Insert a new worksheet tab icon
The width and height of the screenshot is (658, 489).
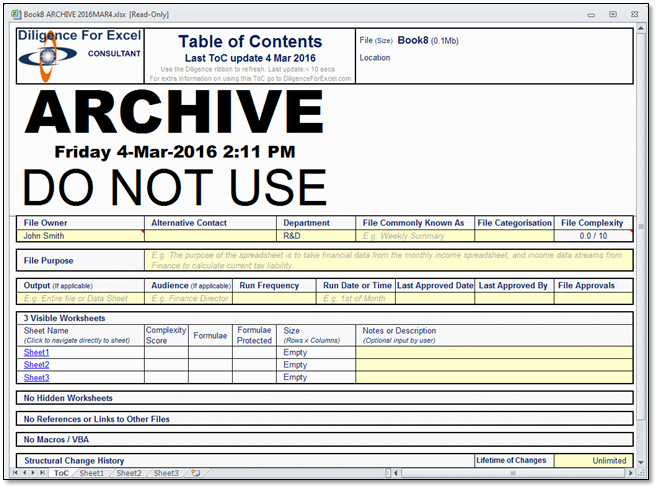[197, 473]
